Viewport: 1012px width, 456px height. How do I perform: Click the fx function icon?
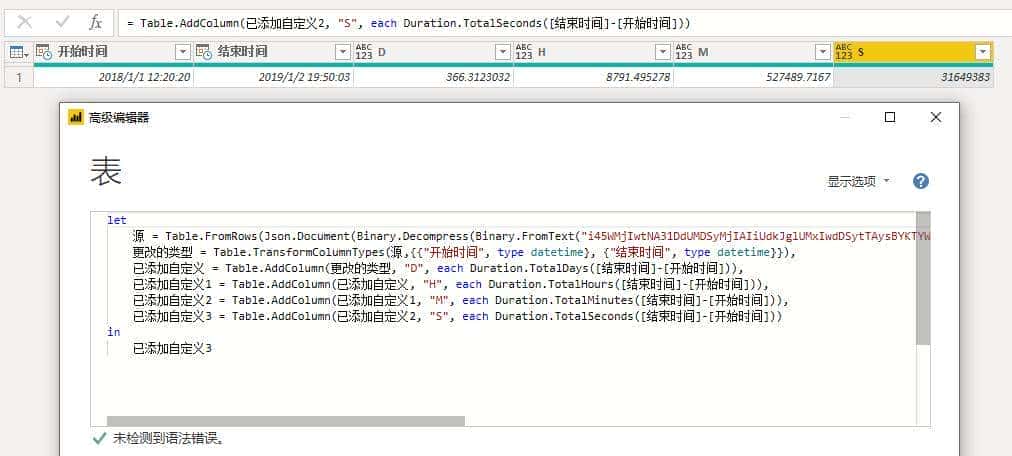point(96,23)
